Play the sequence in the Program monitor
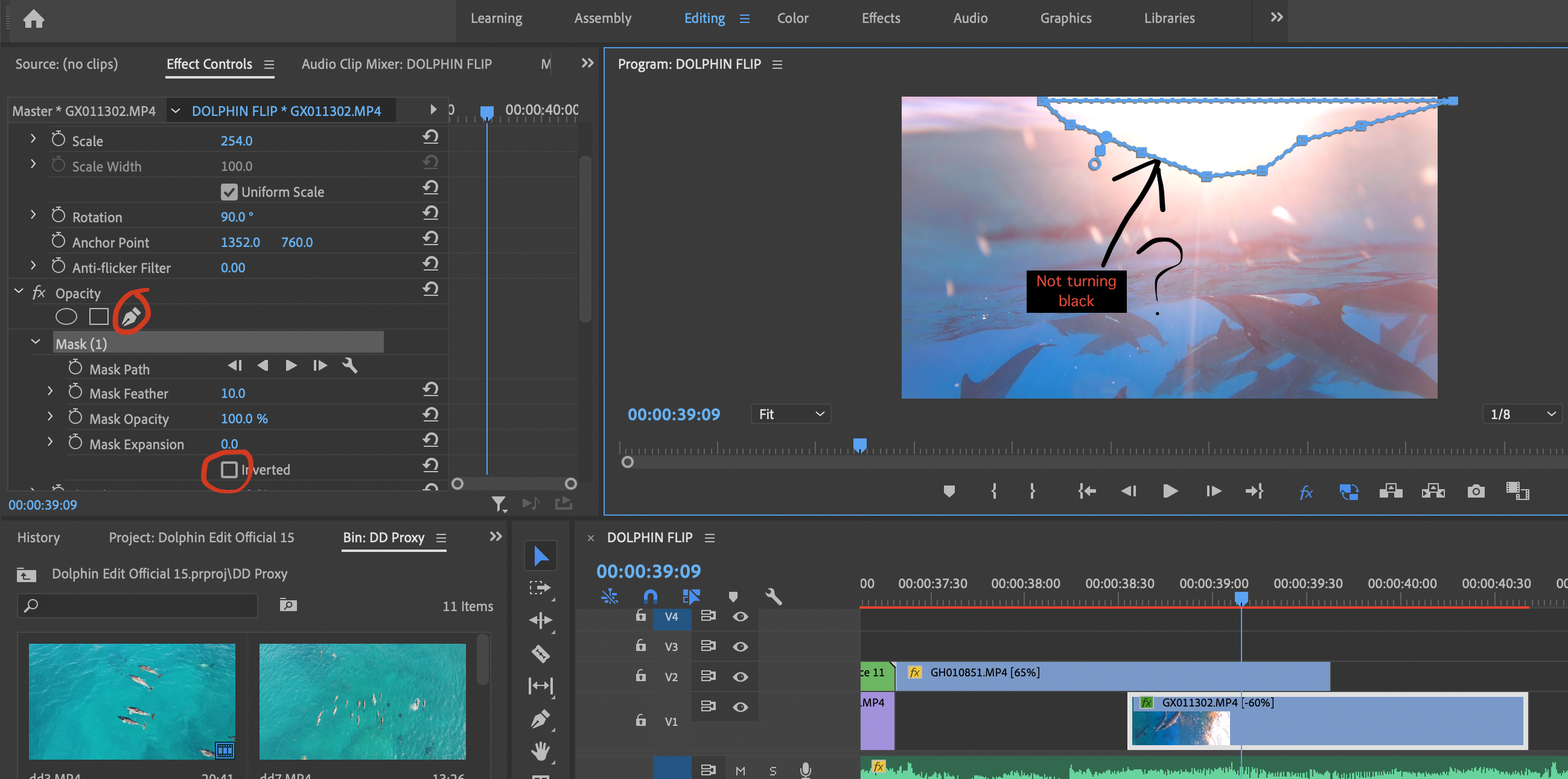Viewport: 1568px width, 779px height. (1169, 491)
